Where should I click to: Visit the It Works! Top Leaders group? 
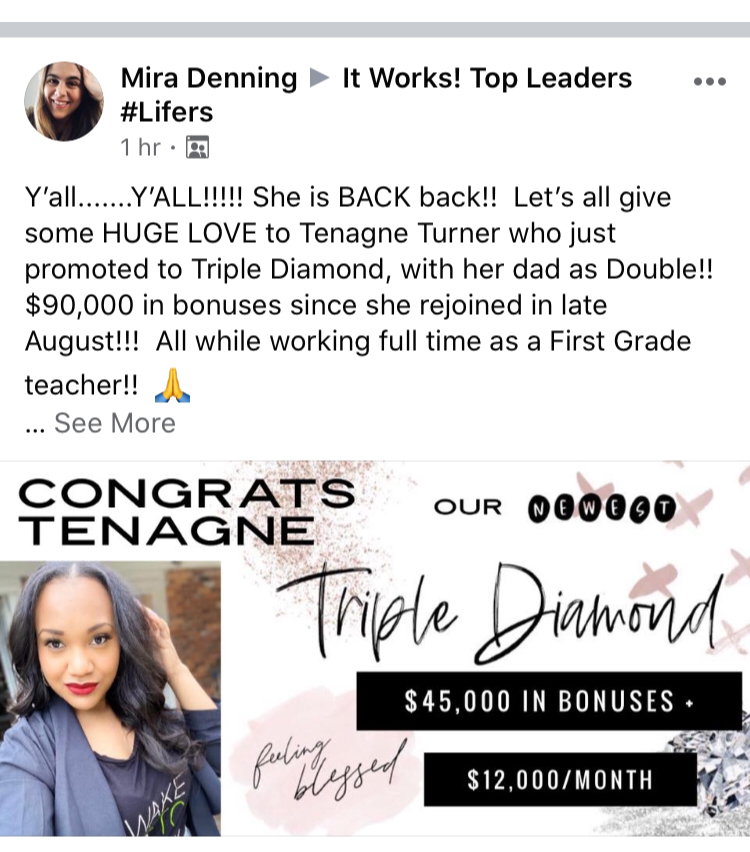click(487, 78)
